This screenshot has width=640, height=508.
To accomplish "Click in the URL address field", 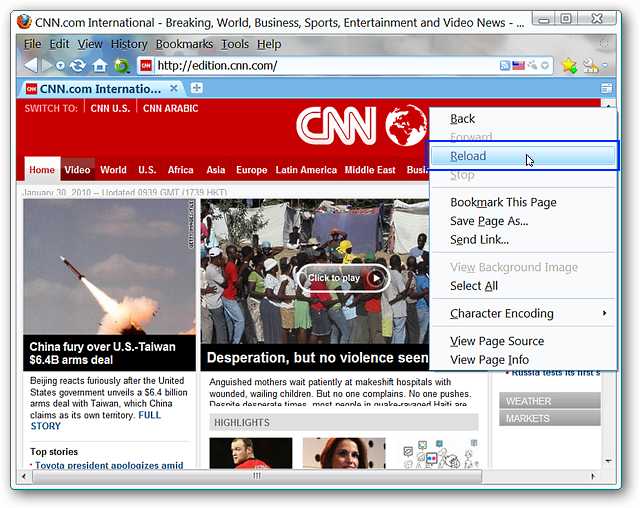I will tap(320, 66).
